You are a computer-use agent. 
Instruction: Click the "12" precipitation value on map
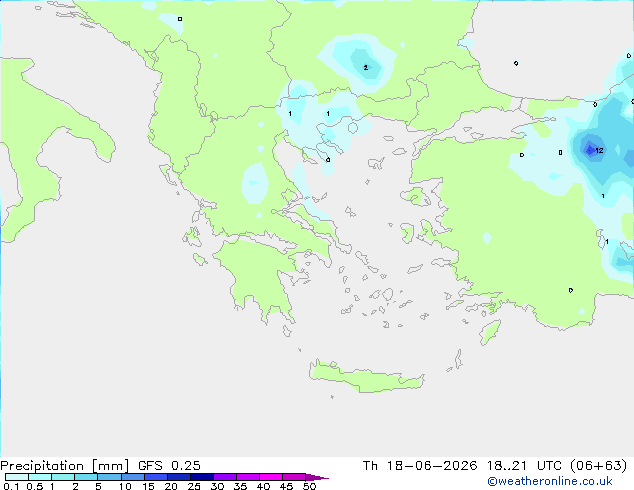point(599,150)
